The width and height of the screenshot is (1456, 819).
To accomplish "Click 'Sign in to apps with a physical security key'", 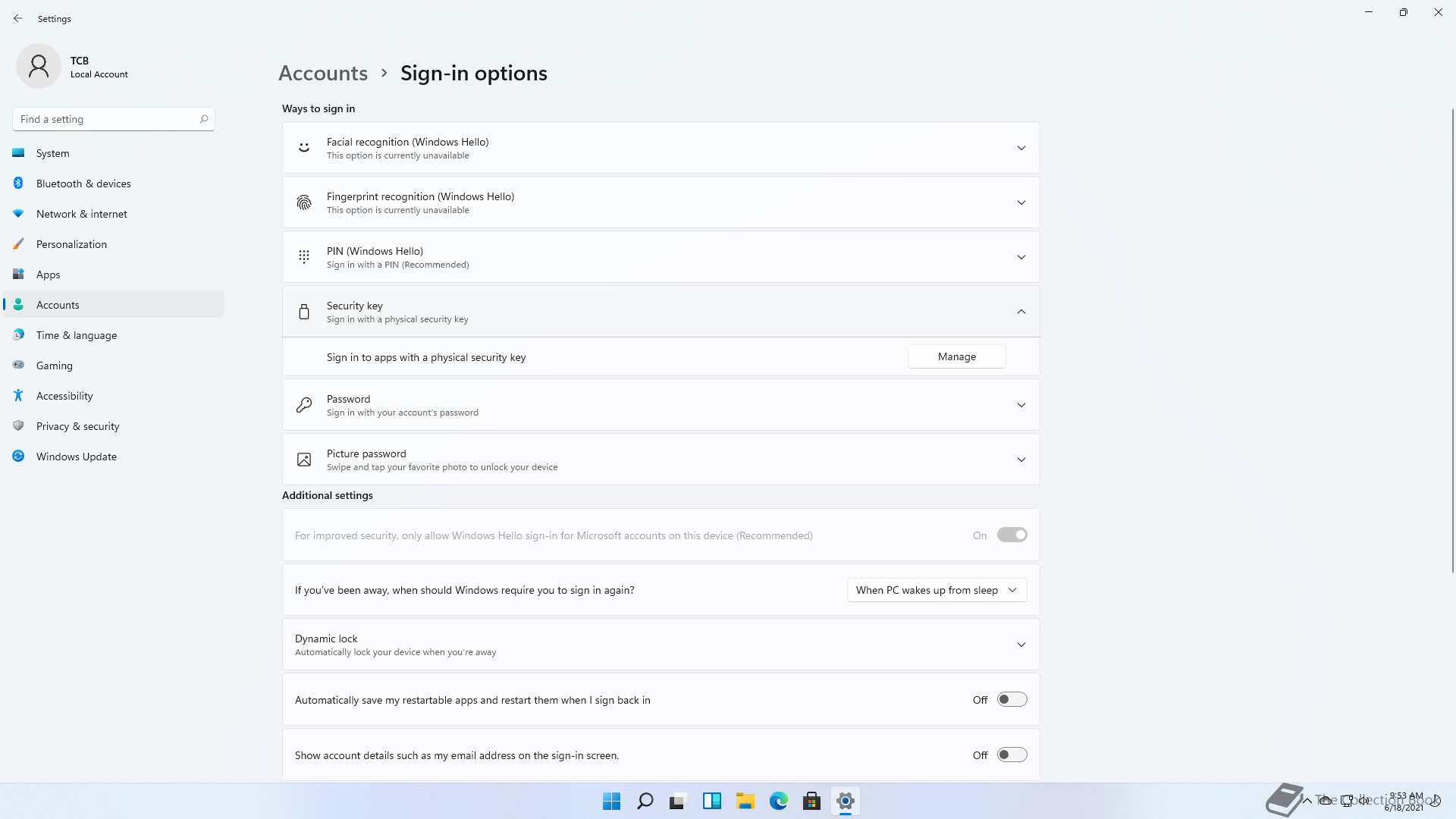I will click(426, 357).
